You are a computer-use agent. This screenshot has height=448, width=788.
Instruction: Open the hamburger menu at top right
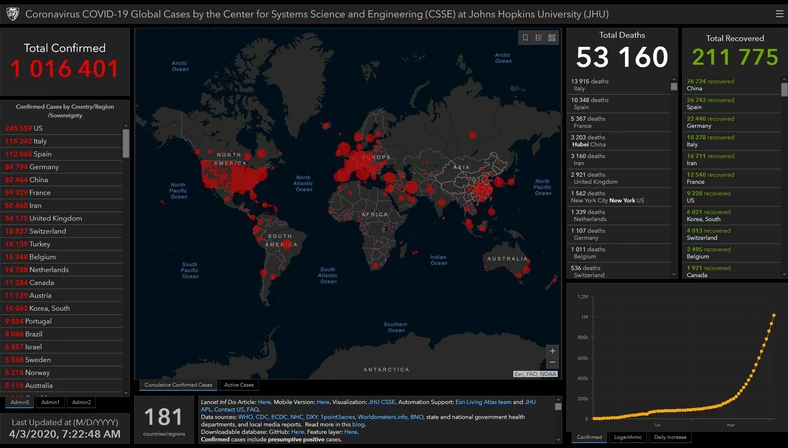point(779,14)
